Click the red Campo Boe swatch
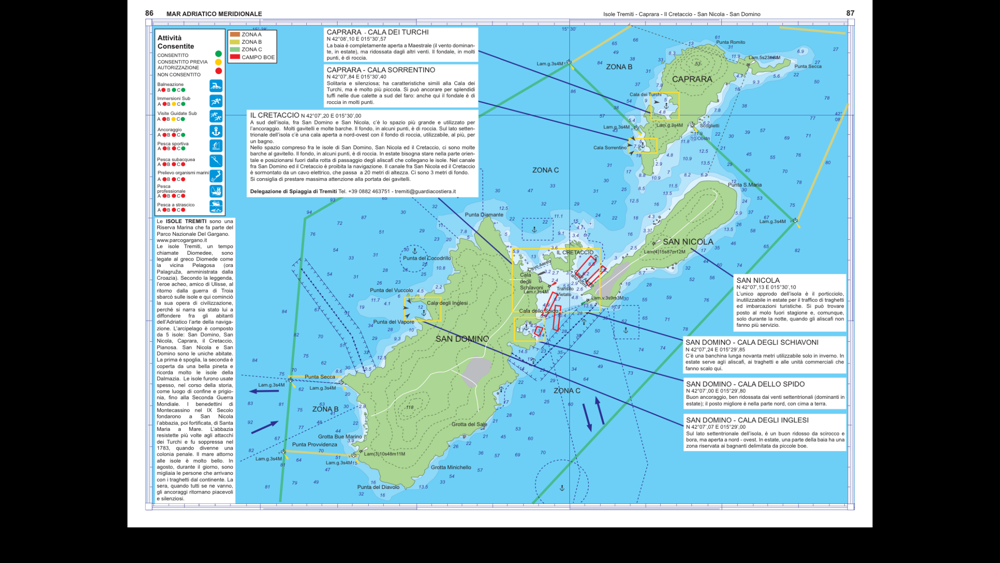This screenshot has height=563, width=1000. coord(235,57)
